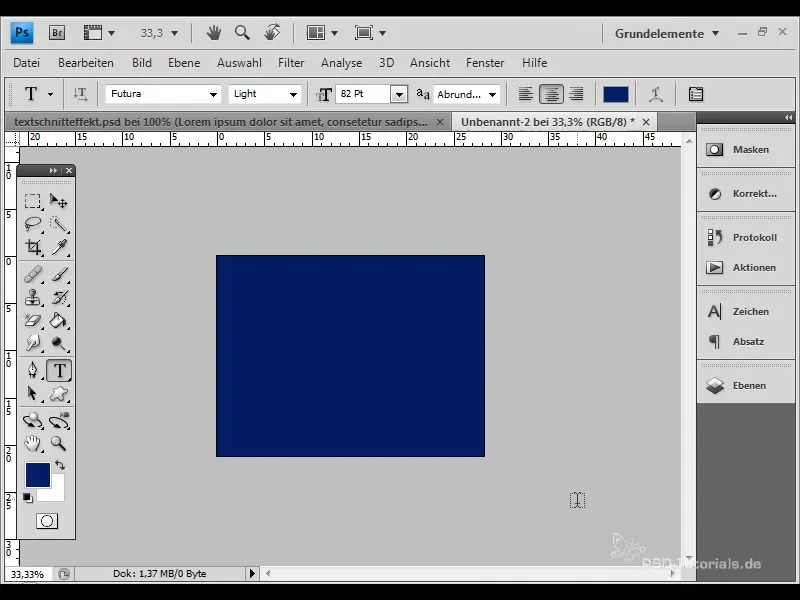The height and width of the screenshot is (600, 800).
Task: Select the Custom Shape tool
Action: [59, 393]
